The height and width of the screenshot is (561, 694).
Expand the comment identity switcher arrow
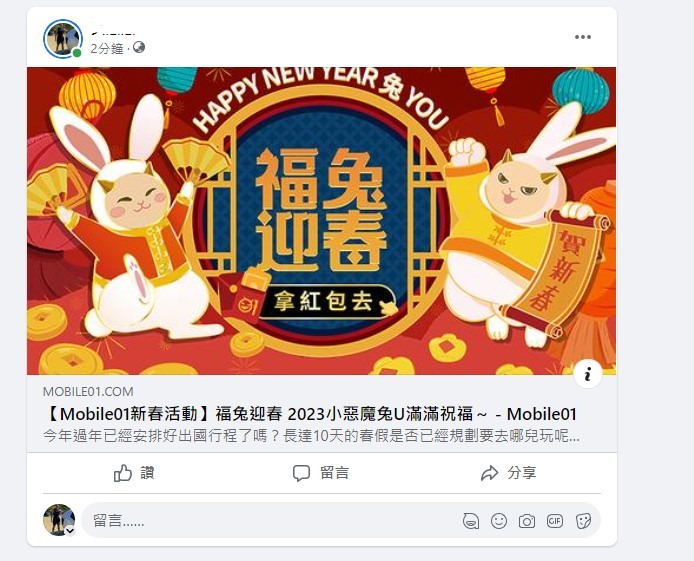tap(70, 531)
